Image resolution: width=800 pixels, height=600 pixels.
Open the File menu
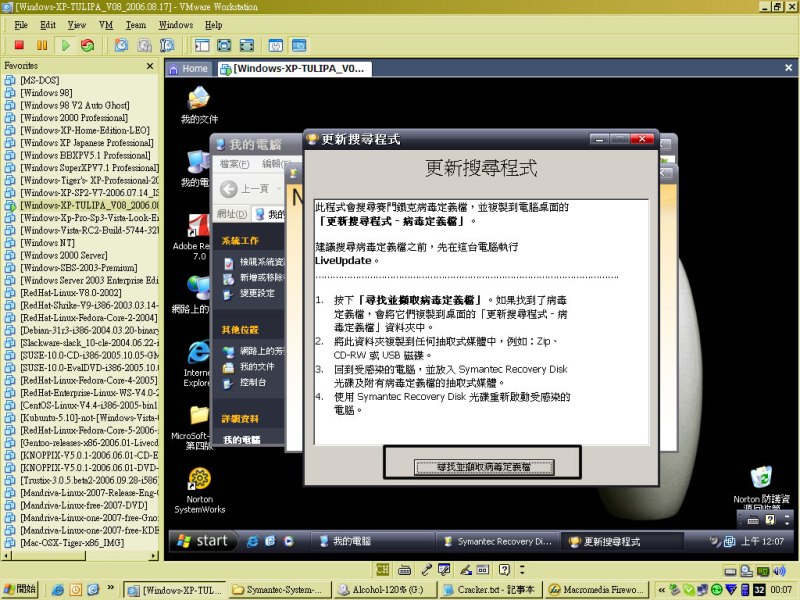point(21,25)
